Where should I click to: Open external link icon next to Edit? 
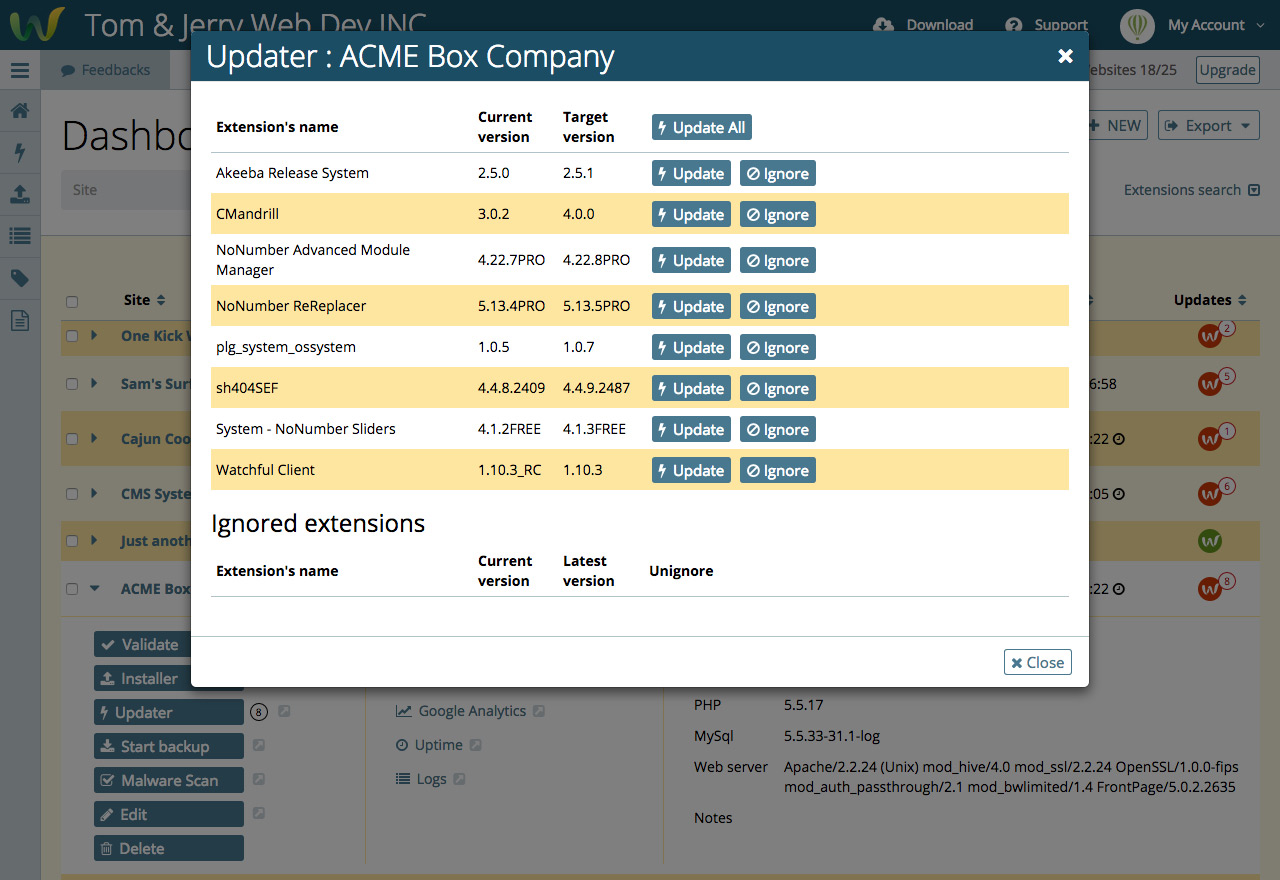(x=259, y=813)
